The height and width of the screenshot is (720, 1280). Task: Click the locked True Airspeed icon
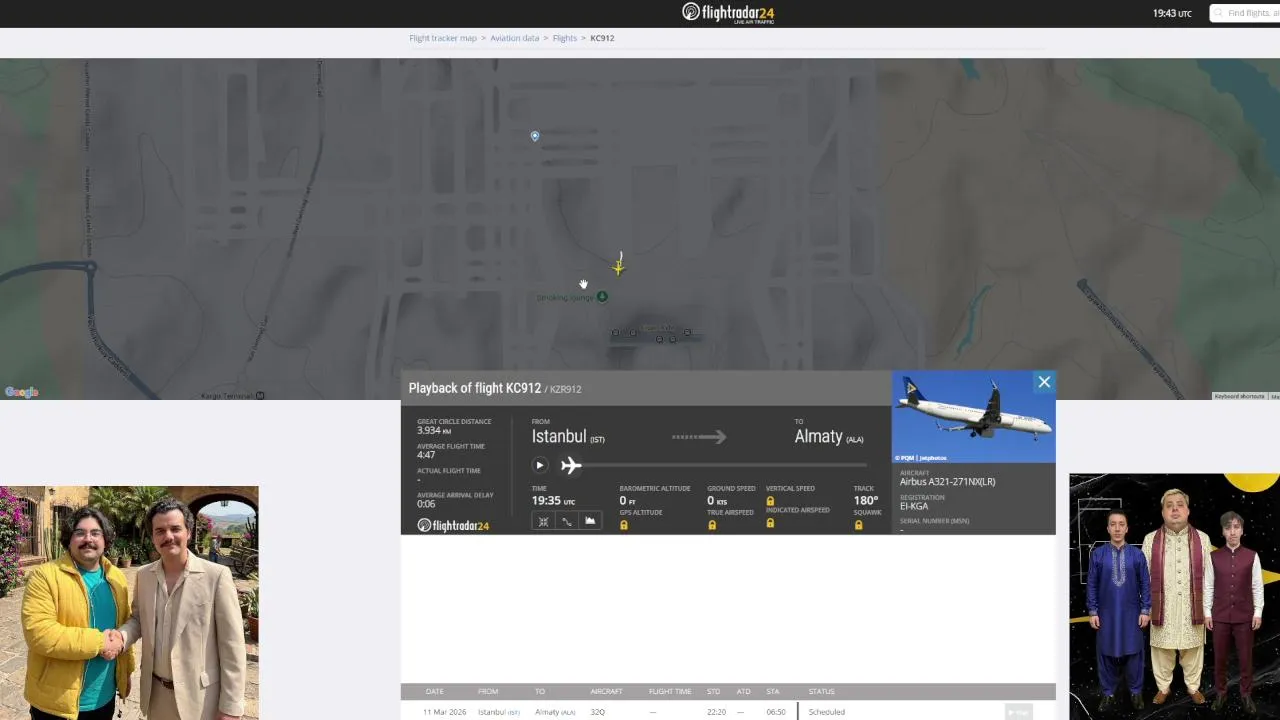tap(712, 525)
